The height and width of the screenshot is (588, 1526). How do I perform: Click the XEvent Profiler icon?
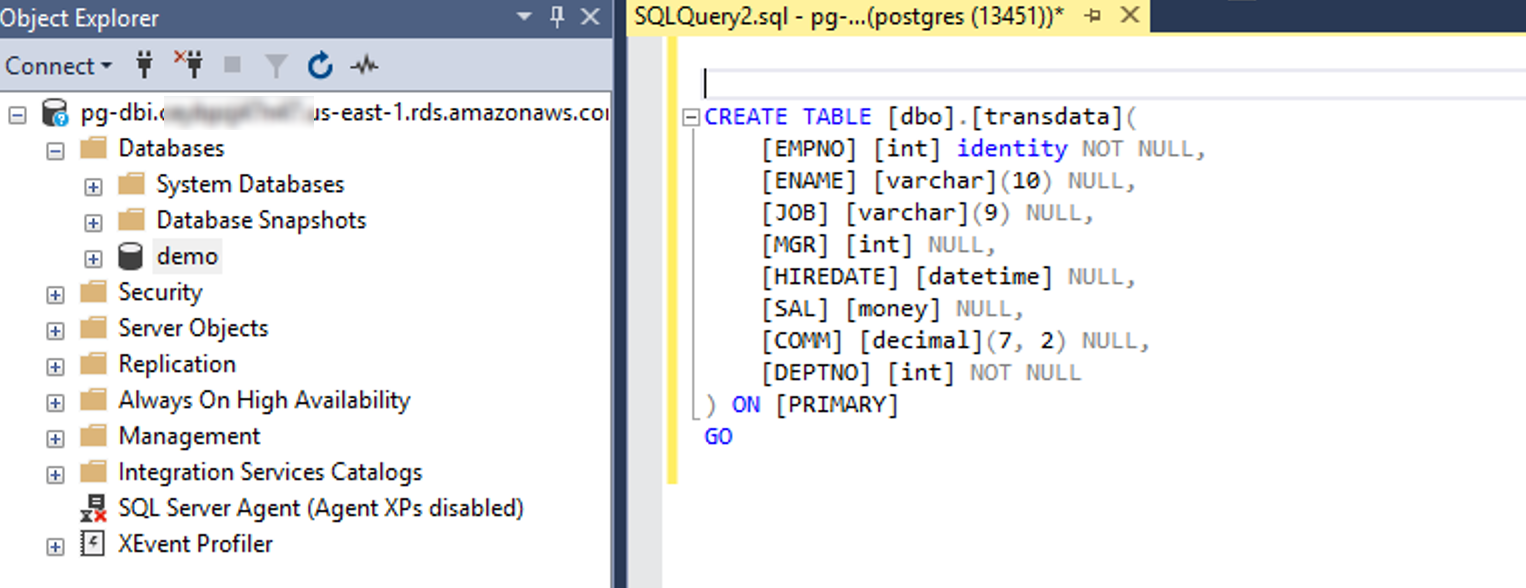tap(93, 545)
